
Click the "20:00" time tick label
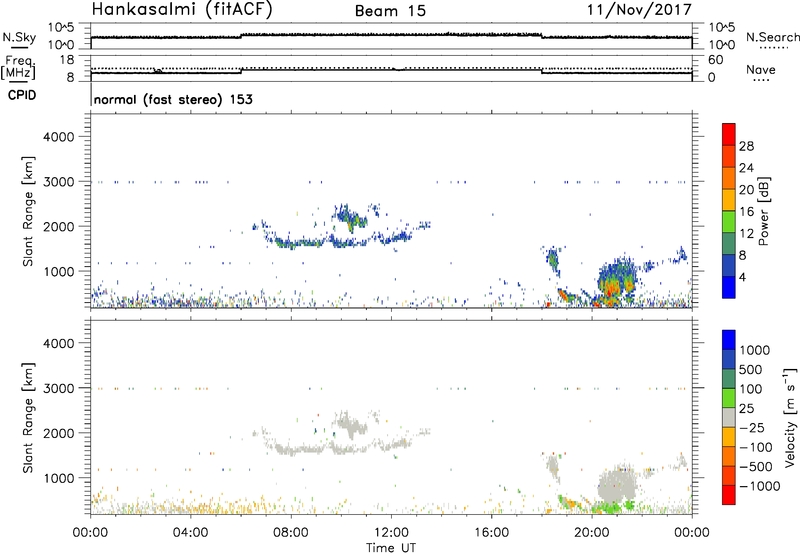(591, 533)
